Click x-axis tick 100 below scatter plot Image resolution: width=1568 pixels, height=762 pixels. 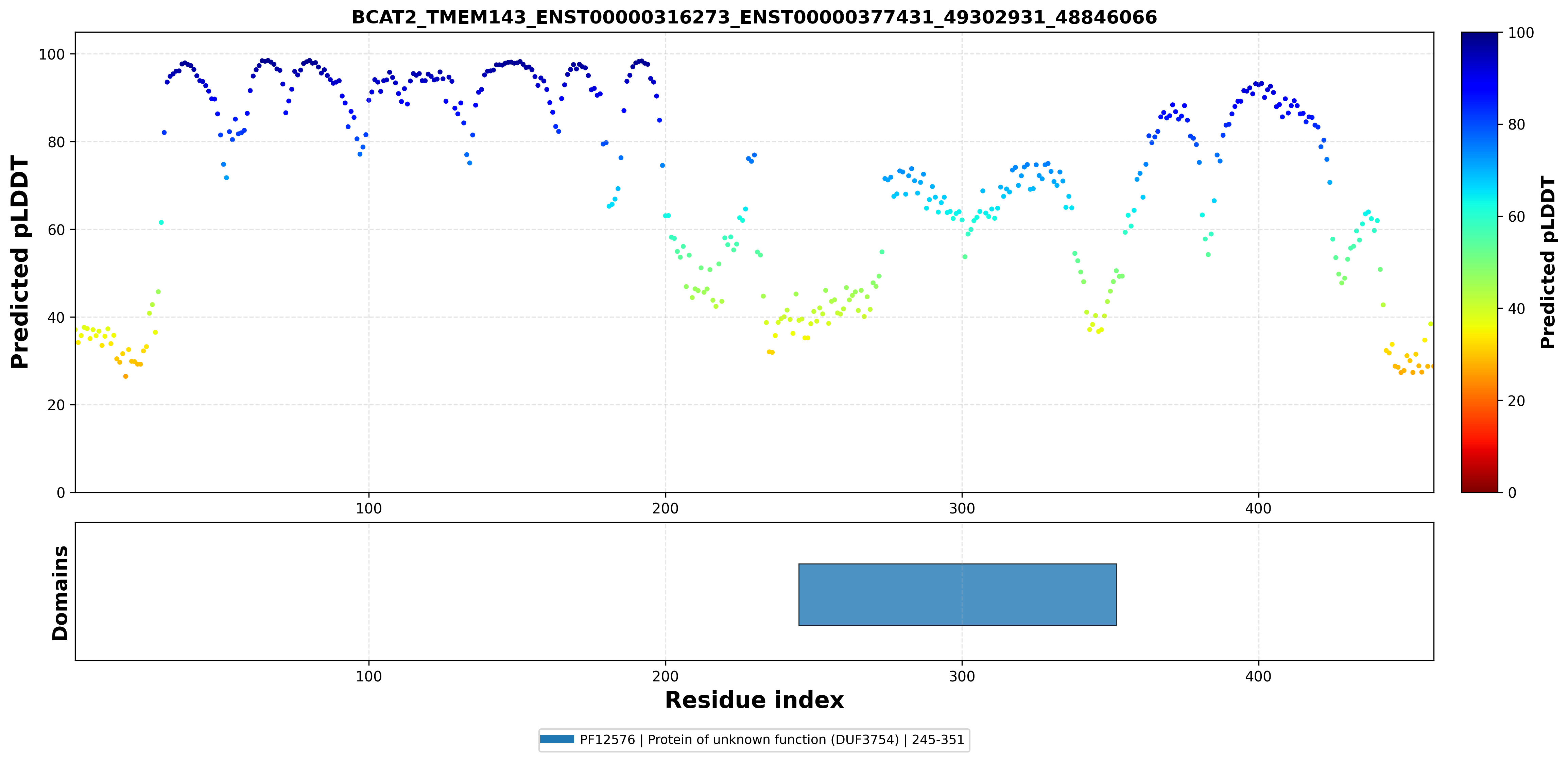(x=369, y=509)
